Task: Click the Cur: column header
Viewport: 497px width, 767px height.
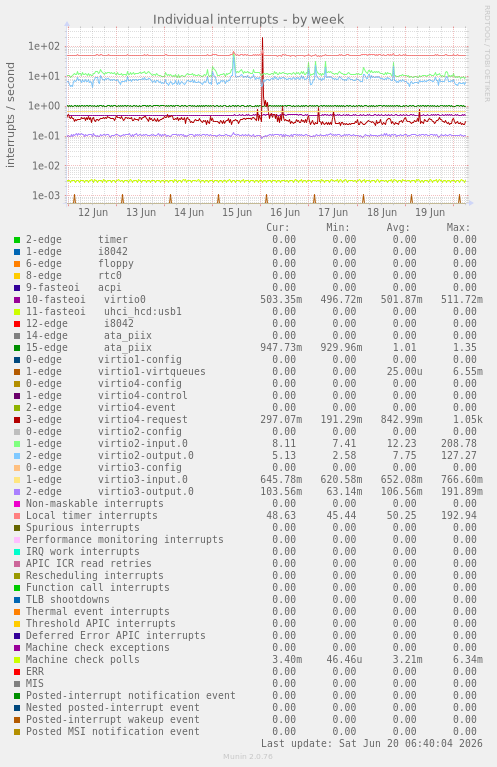Action: coord(278,227)
